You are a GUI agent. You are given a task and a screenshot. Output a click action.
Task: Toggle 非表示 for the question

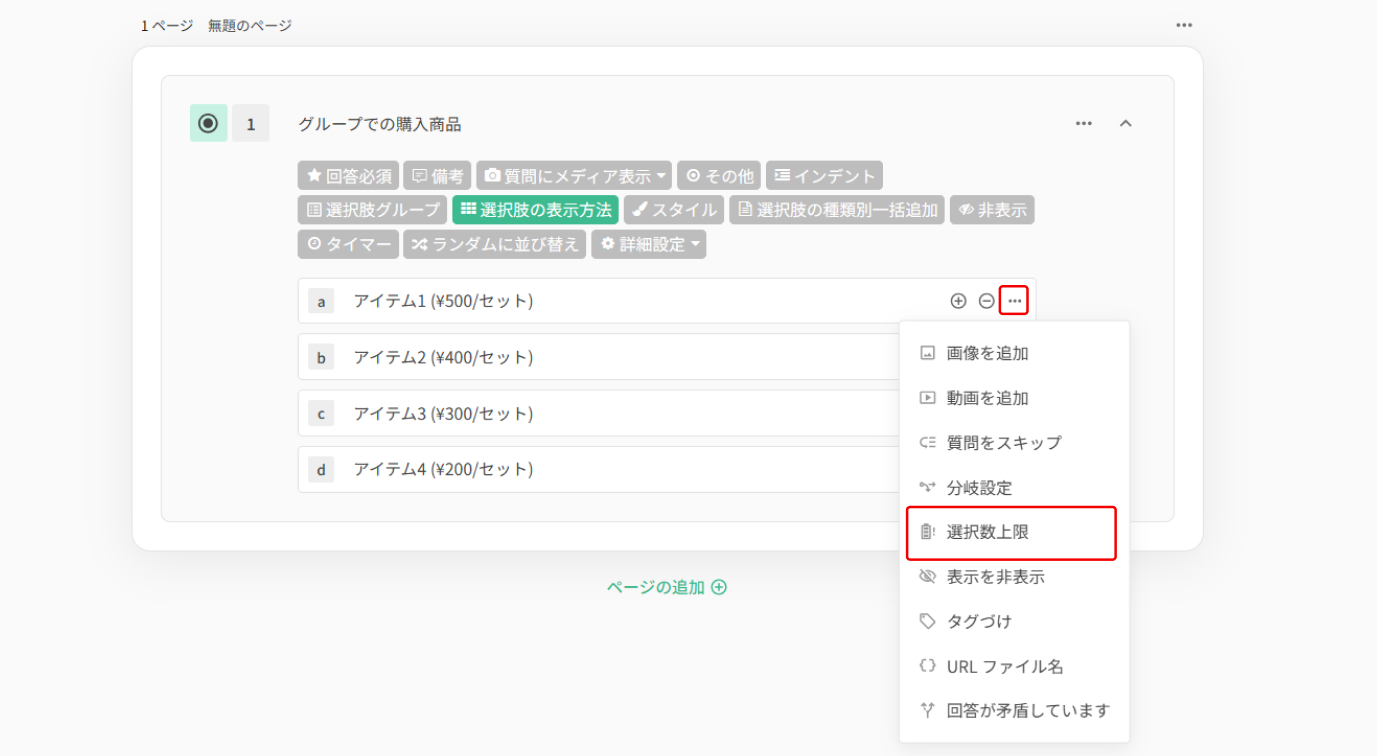click(992, 210)
